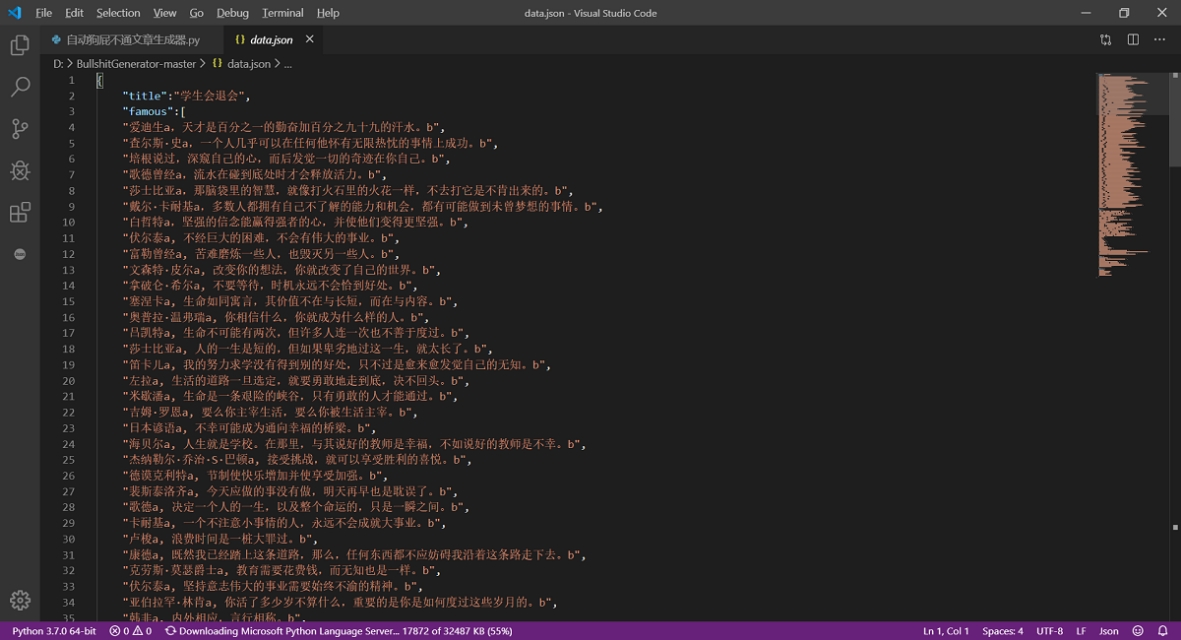Open the Extensions view
Screen dimensions: 1181x640
[x=20, y=212]
